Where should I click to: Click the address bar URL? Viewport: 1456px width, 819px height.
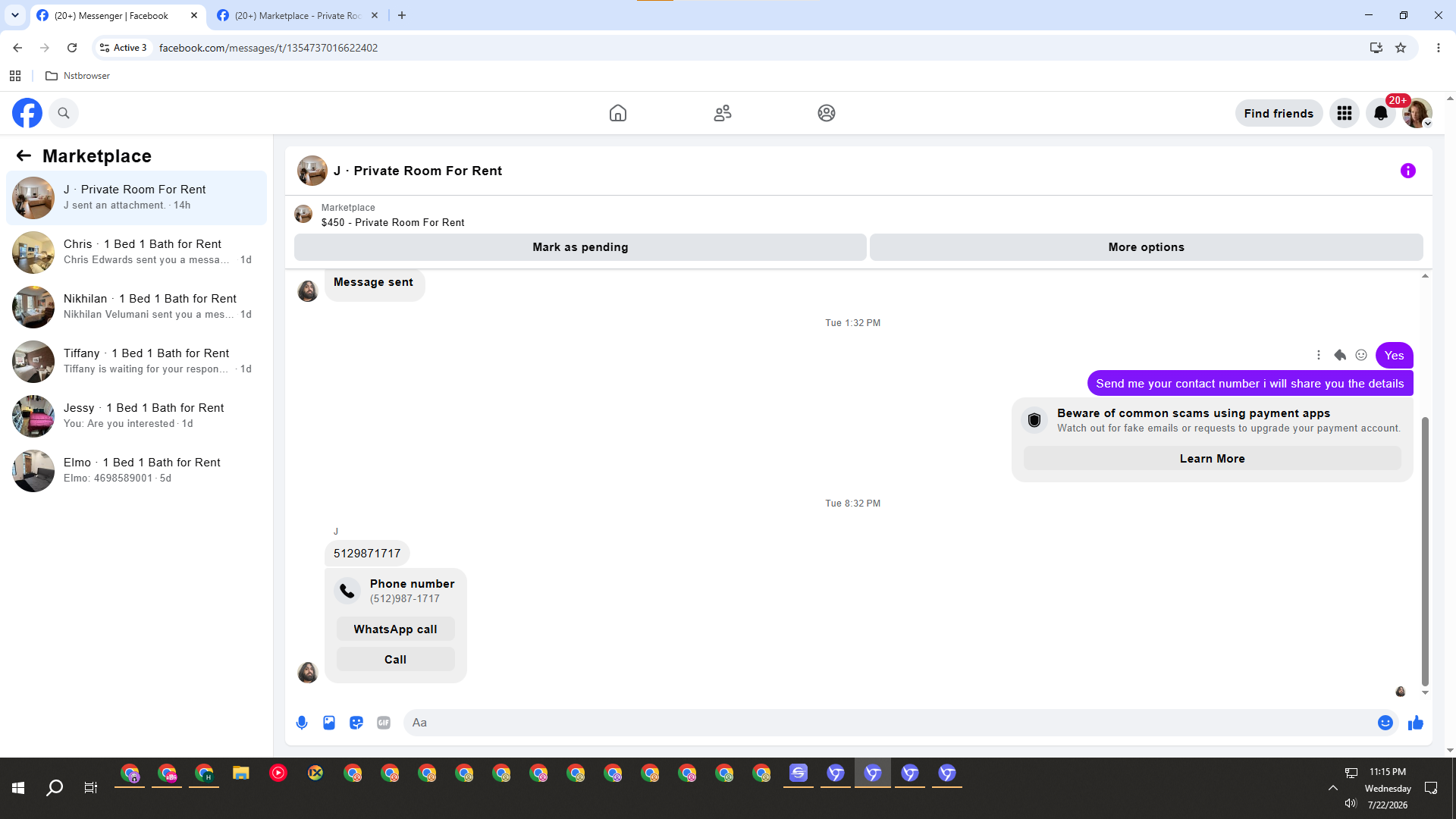tap(268, 48)
